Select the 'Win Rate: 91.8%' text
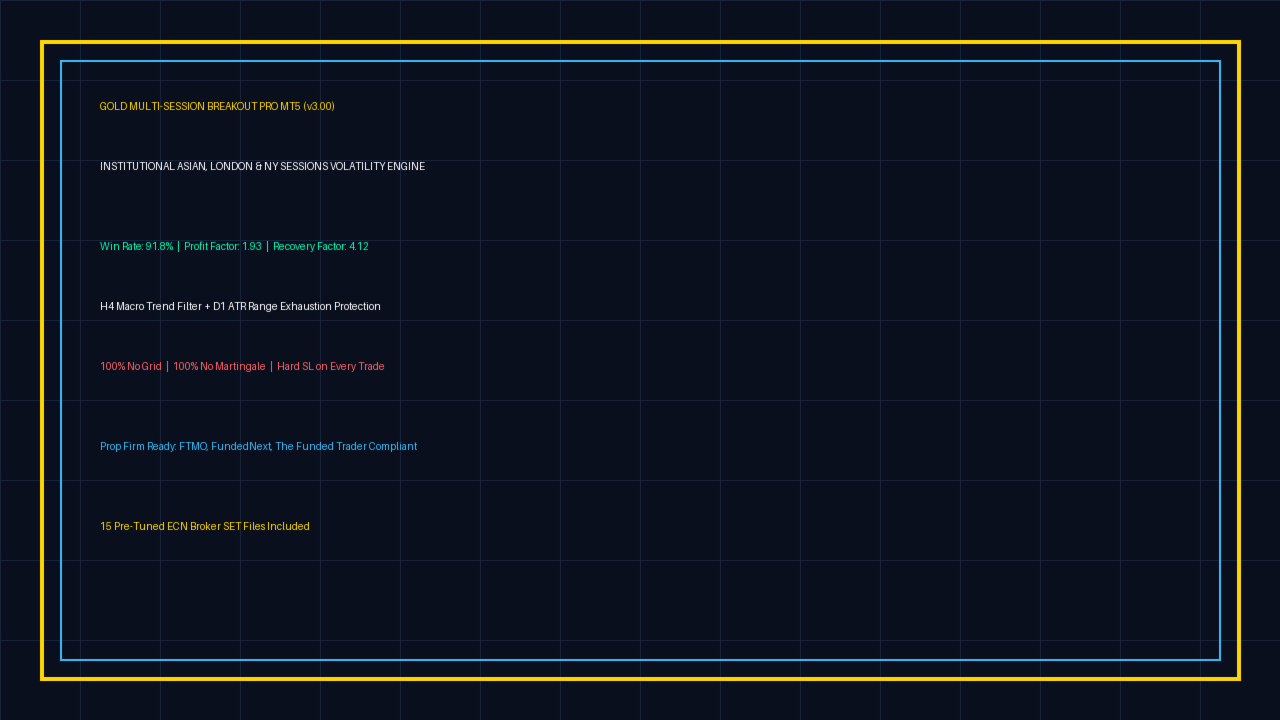Screen dimensions: 1280x720 pyautogui.click(x=137, y=246)
